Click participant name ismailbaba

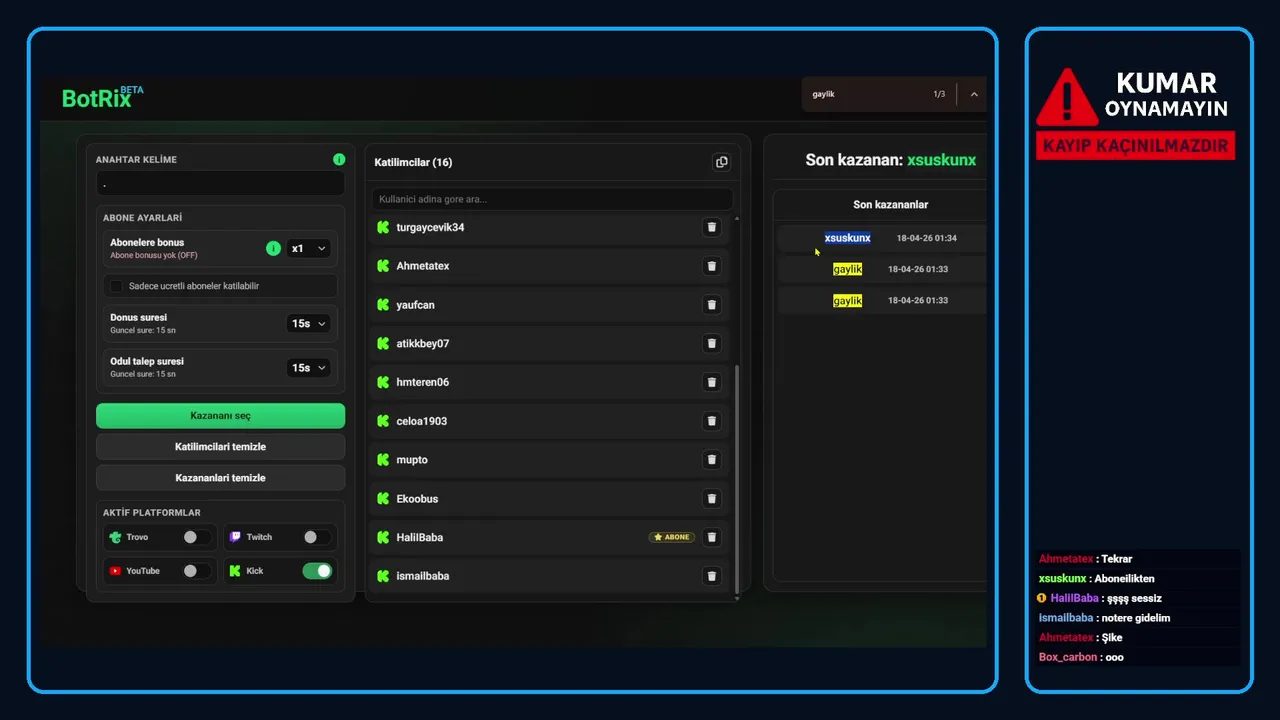pyautogui.click(x=422, y=576)
